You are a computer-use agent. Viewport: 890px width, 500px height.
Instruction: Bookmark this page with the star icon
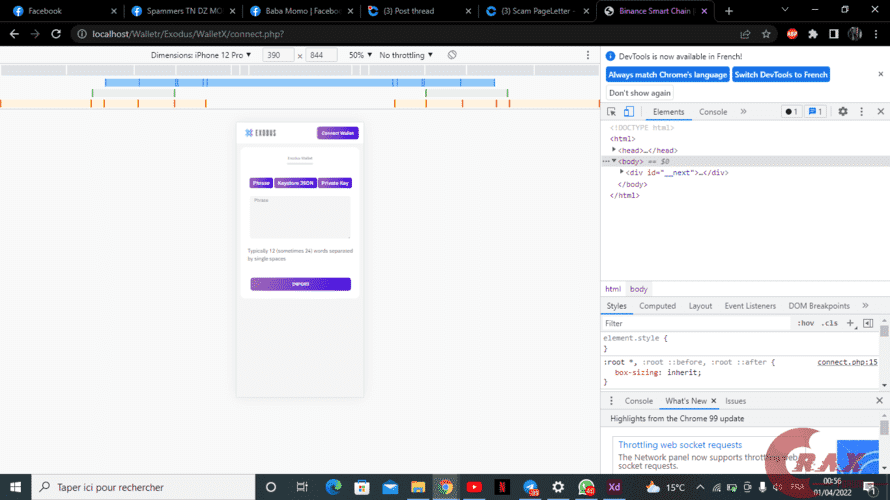click(x=766, y=33)
